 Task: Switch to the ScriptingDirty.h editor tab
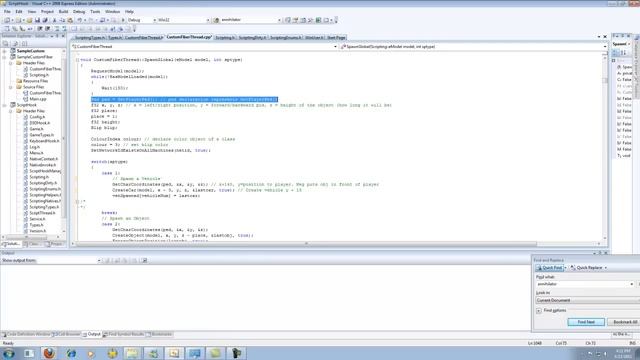point(252,38)
